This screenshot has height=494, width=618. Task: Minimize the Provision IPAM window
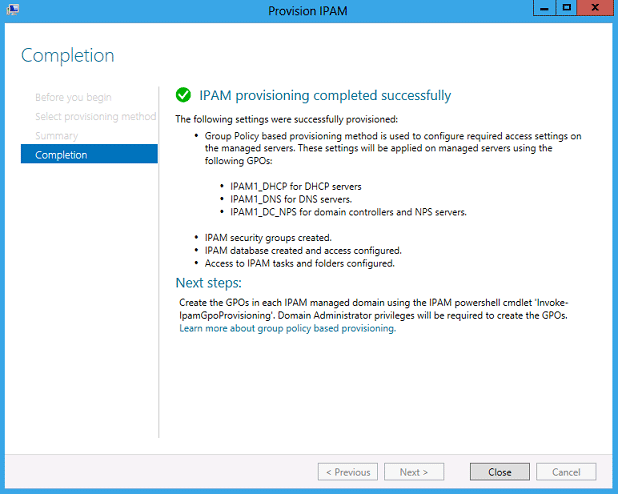544,8
